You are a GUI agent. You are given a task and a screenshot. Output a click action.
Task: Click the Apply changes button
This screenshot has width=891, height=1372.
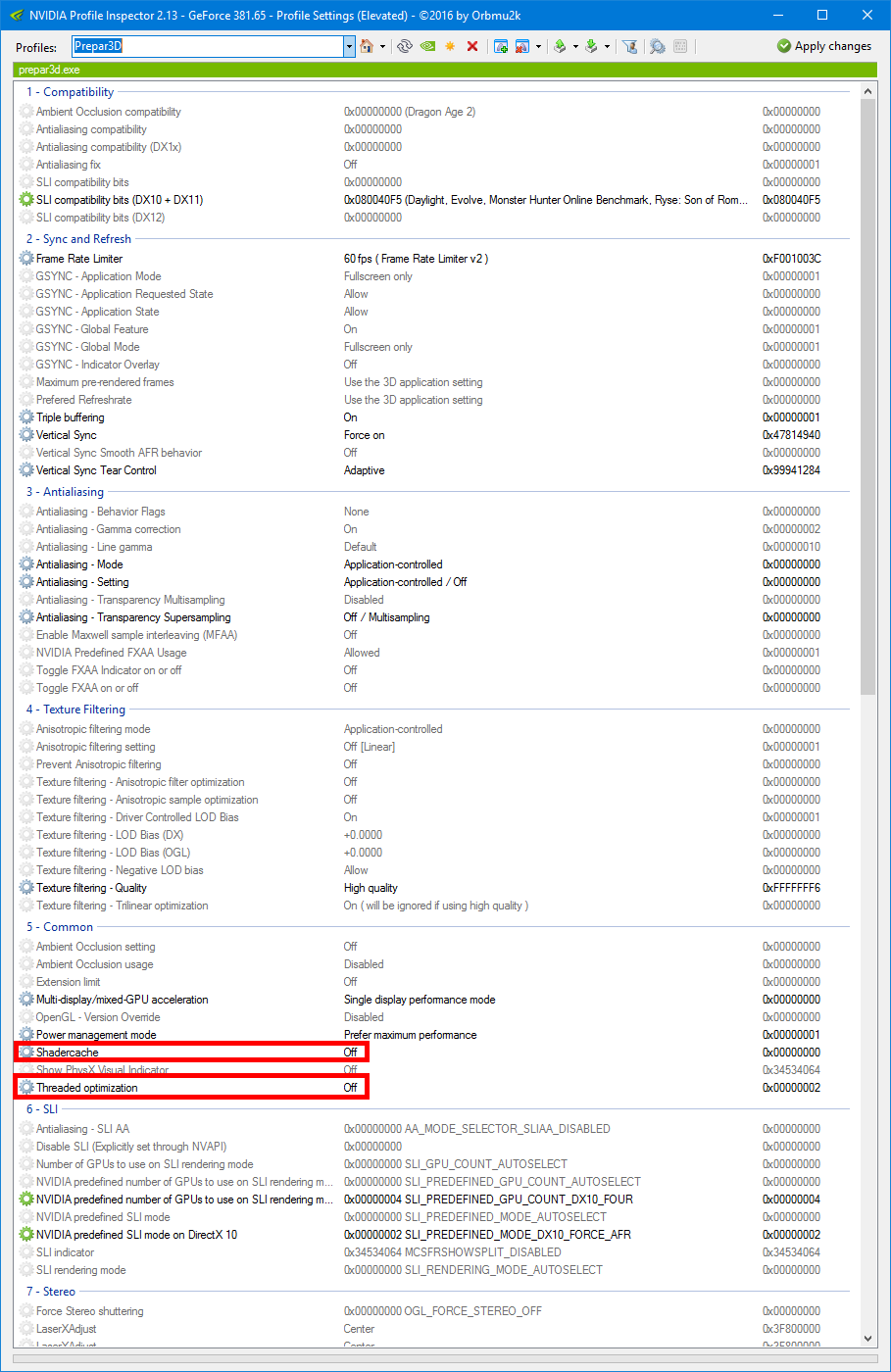(824, 46)
